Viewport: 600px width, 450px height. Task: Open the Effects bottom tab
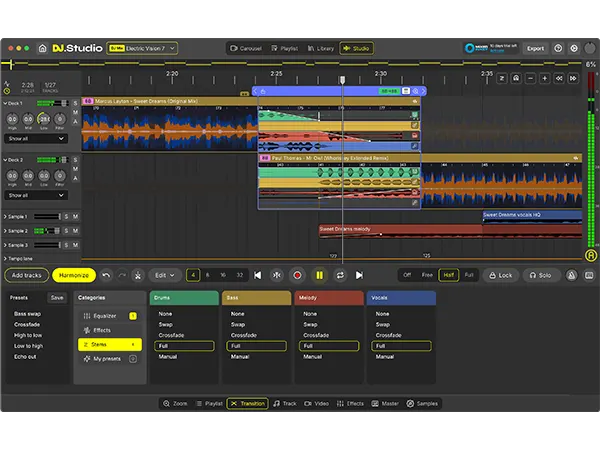[x=350, y=403]
